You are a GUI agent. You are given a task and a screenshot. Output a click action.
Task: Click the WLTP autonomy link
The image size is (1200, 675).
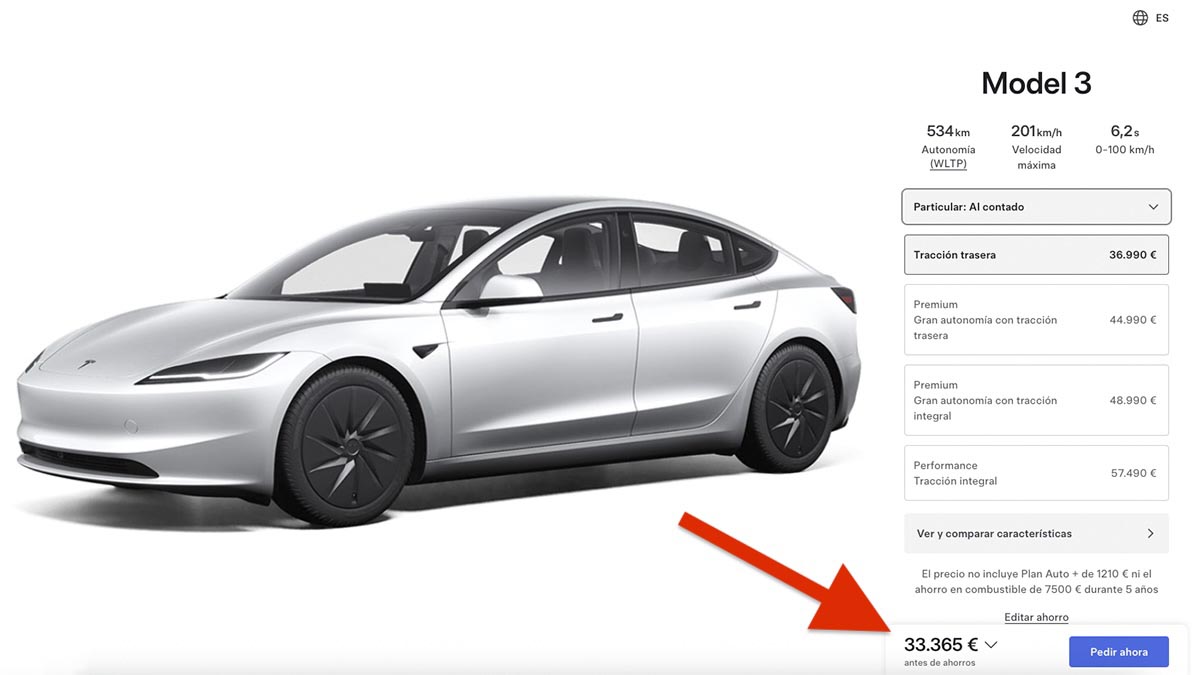(x=947, y=163)
